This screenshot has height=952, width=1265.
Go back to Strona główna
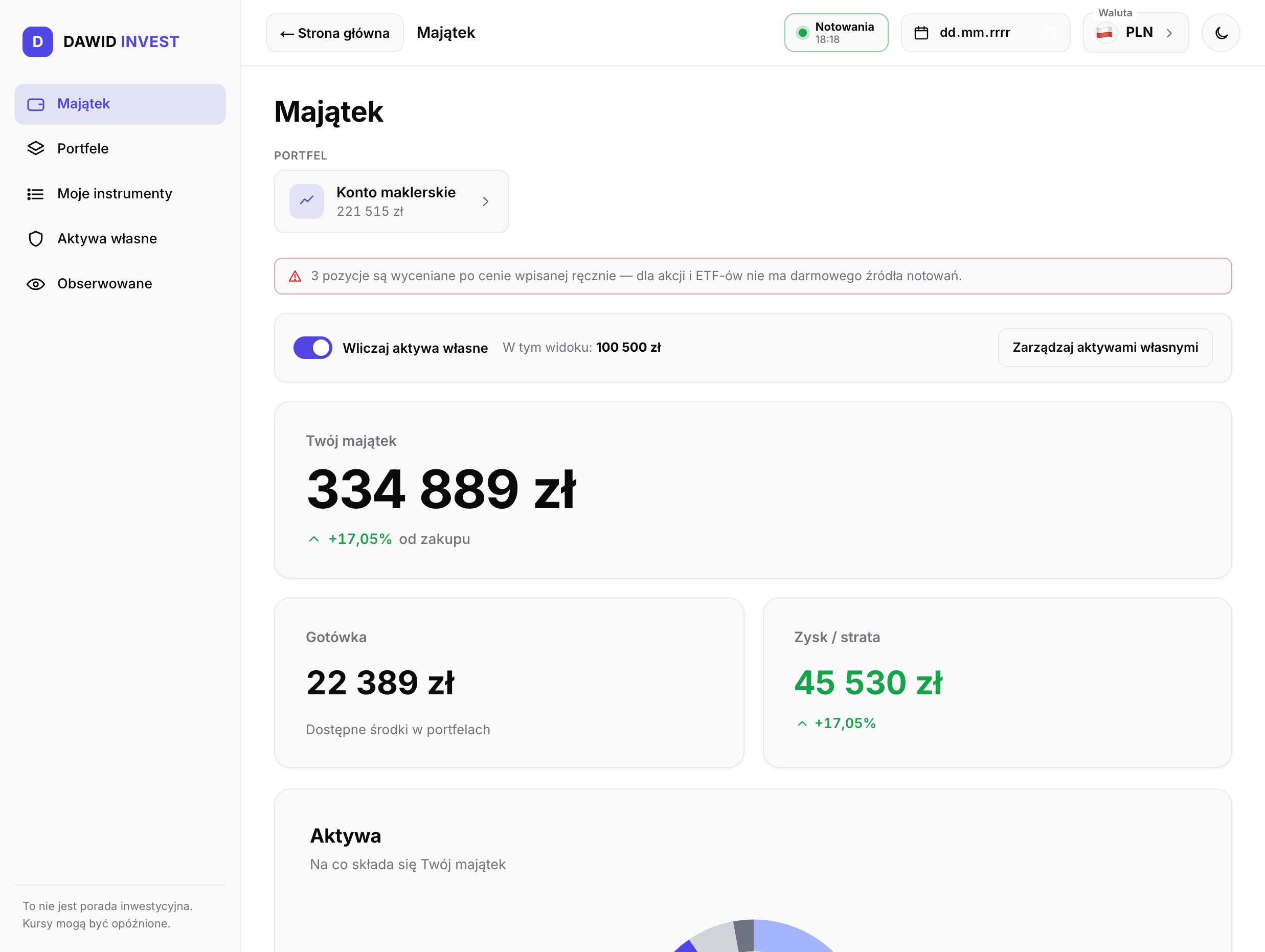334,33
